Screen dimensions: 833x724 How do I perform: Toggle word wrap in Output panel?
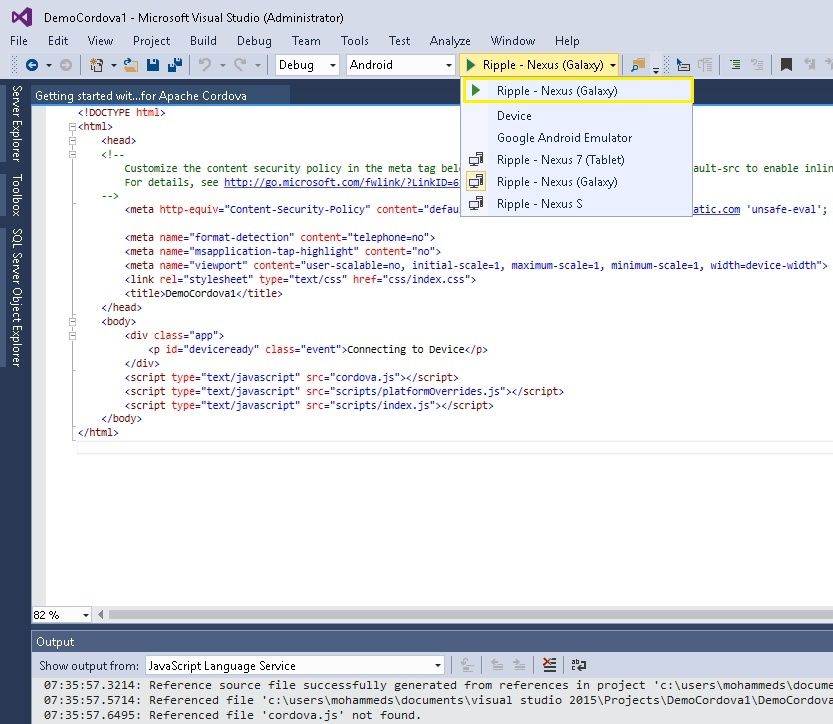[578, 665]
